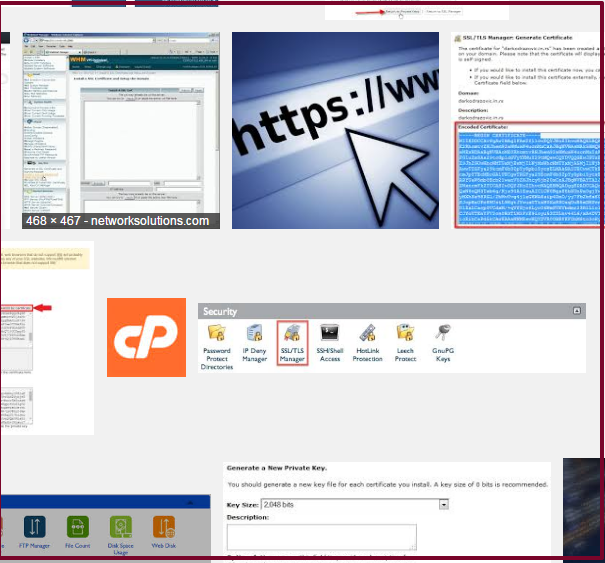
Task: Open HotLink Protection icon
Action: (367, 336)
